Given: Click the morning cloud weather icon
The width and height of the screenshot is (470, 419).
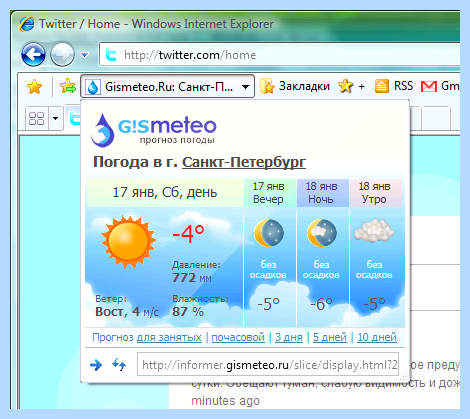Looking at the screenshot, I should [374, 230].
